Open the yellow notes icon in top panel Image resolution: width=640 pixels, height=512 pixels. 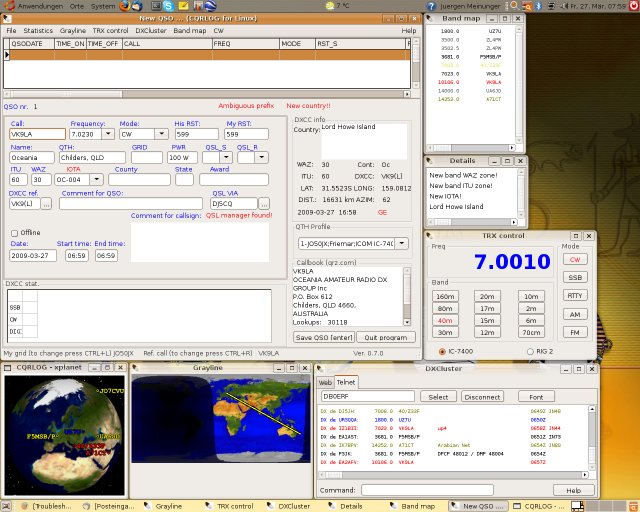coord(183,6)
